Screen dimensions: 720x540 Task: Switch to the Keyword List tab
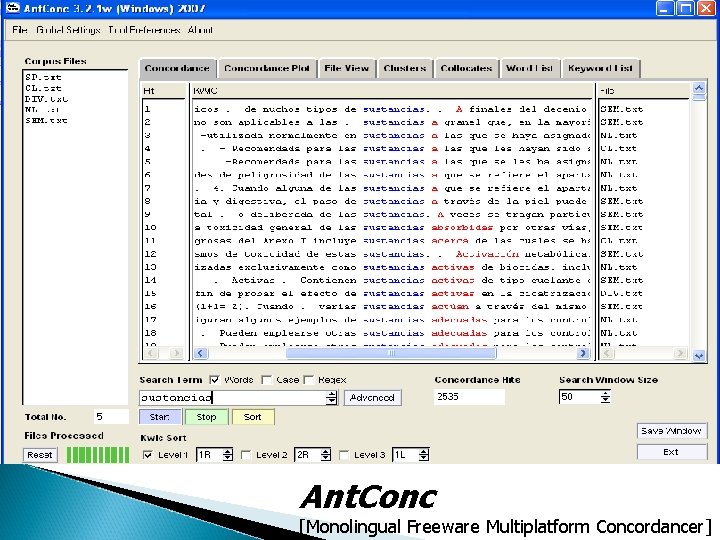(x=600, y=68)
